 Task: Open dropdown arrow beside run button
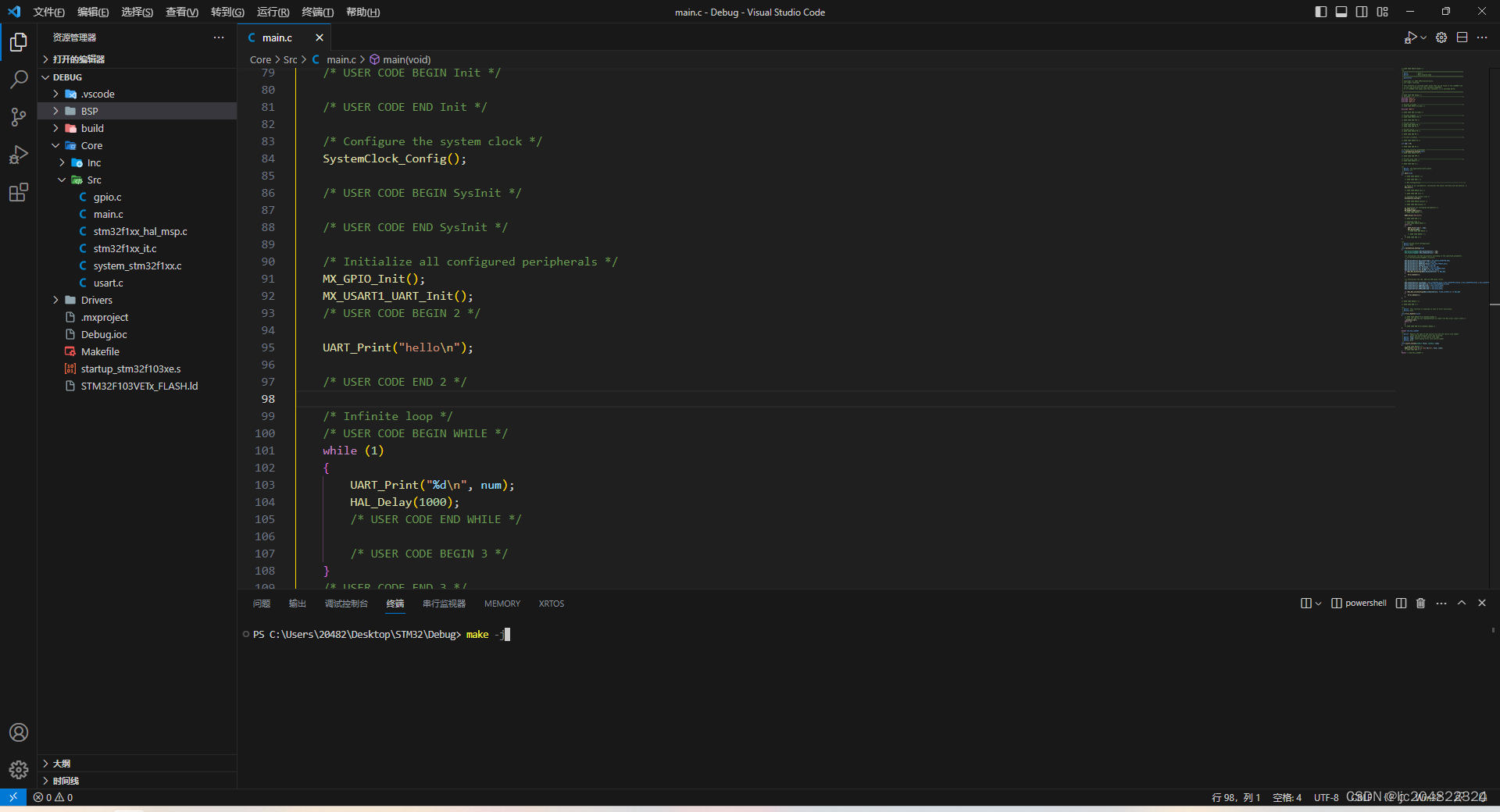pyautogui.click(x=1423, y=37)
